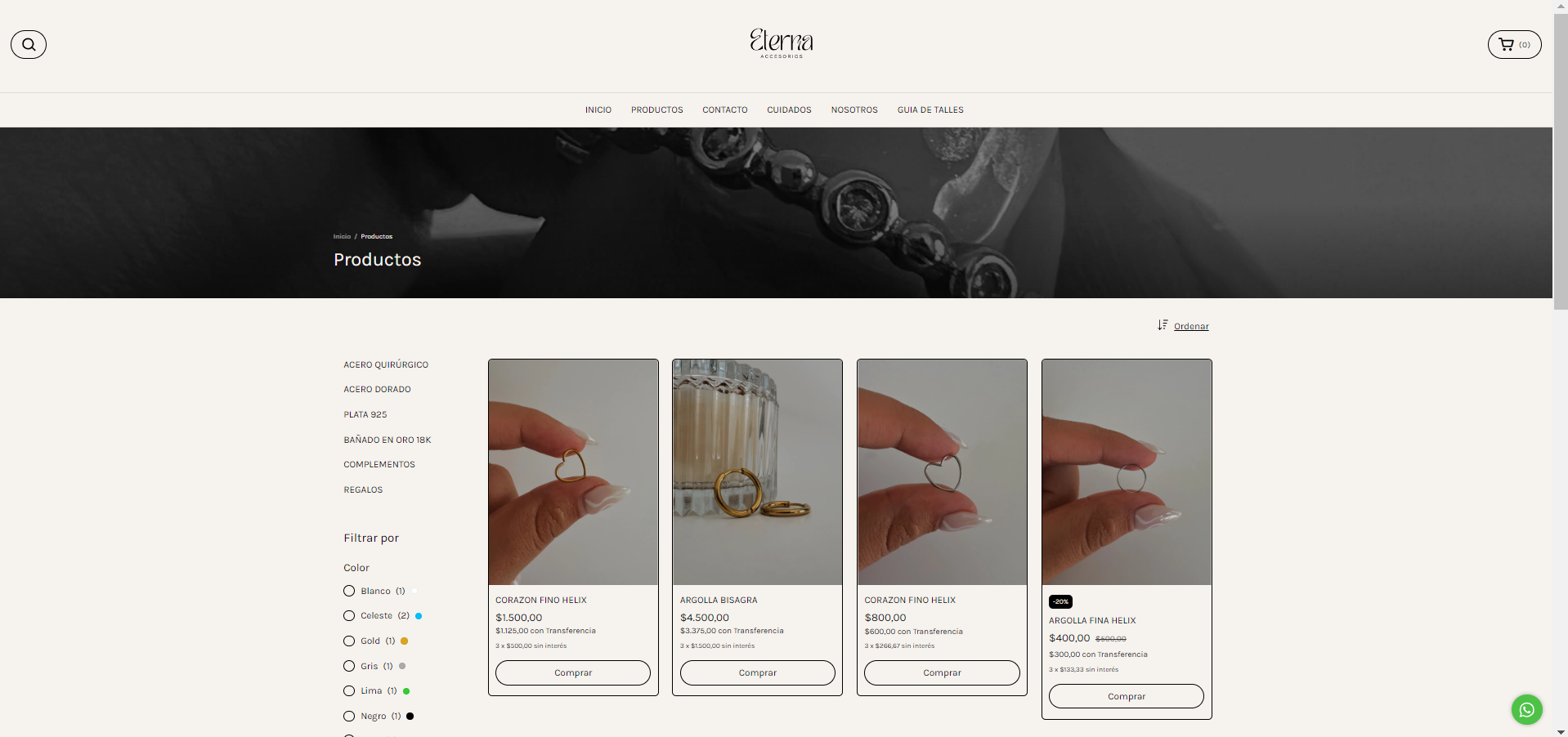Open the Ordenar sorting dropdown

[1191, 326]
